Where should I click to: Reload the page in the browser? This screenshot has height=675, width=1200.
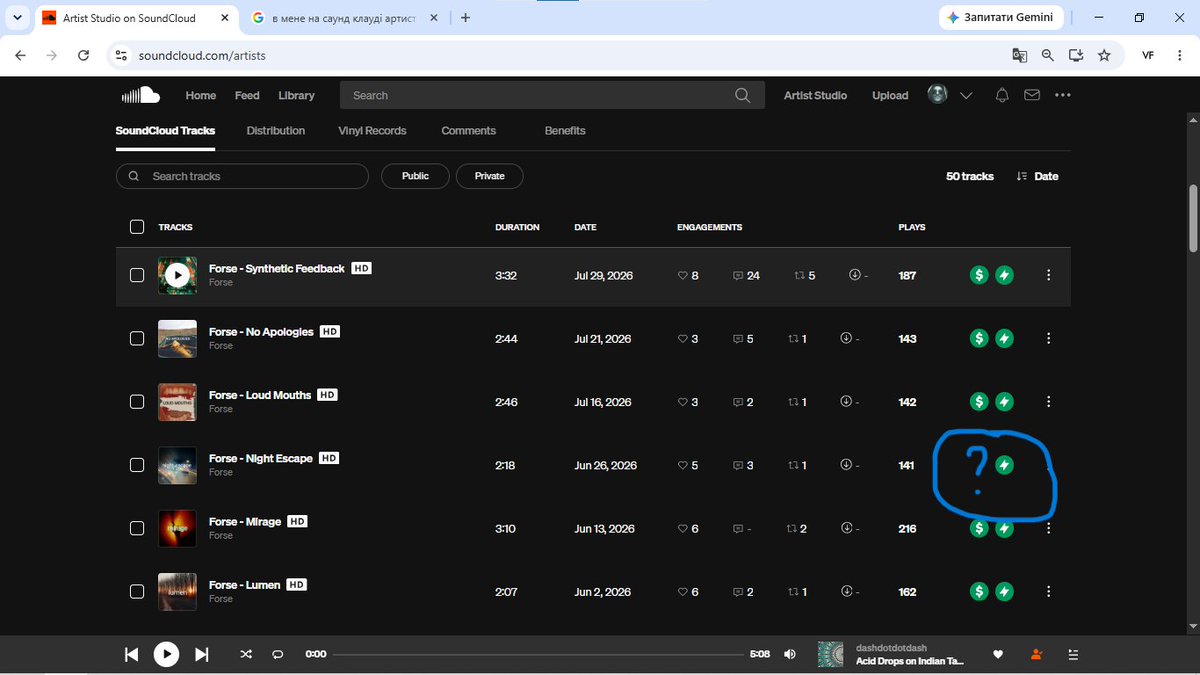[x=84, y=56]
